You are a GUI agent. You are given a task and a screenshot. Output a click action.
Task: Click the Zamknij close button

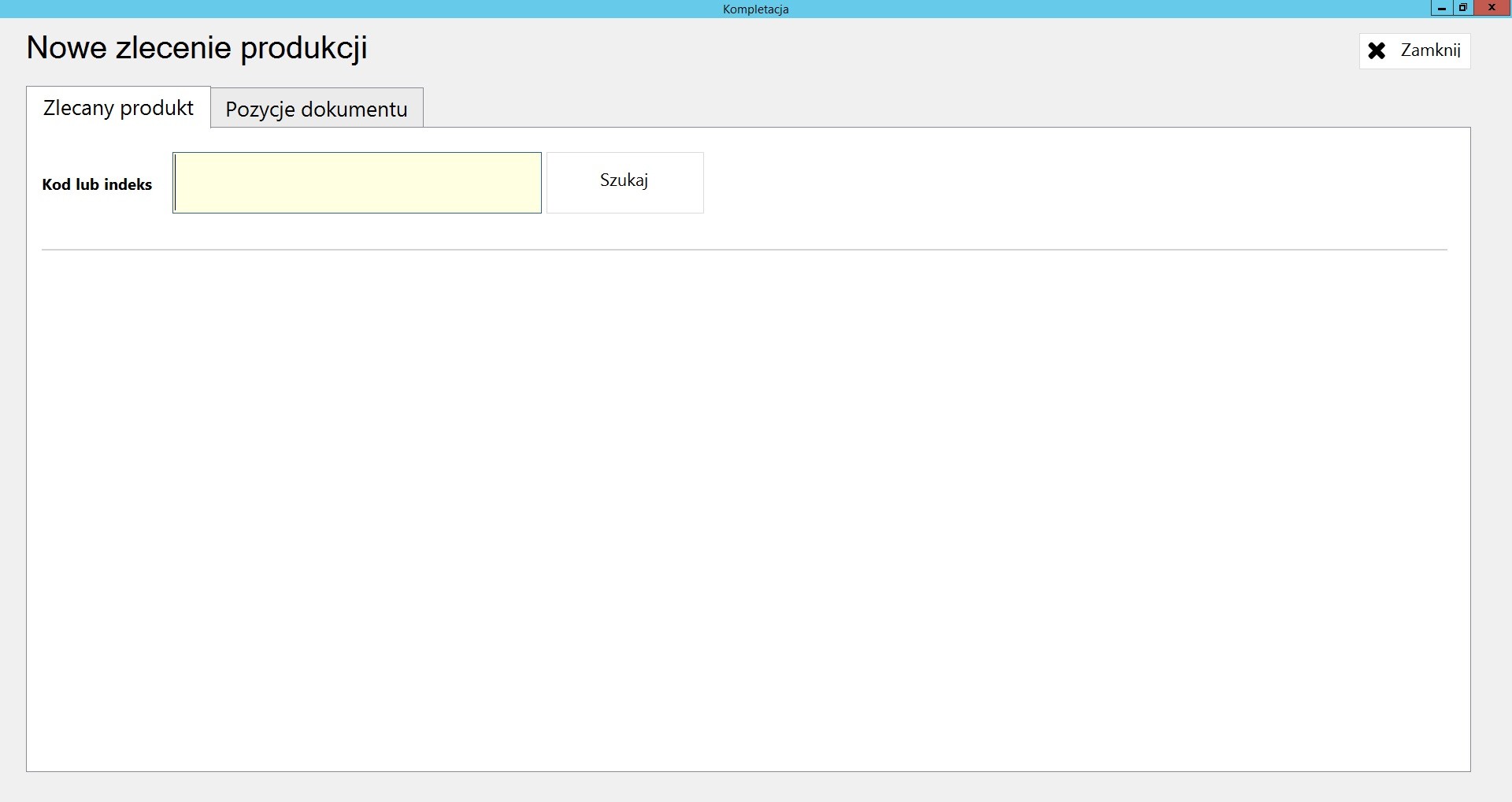pyautogui.click(x=1414, y=50)
